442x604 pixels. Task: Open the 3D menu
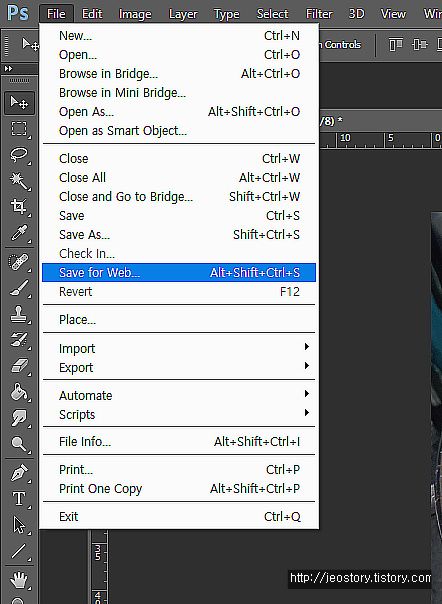356,14
